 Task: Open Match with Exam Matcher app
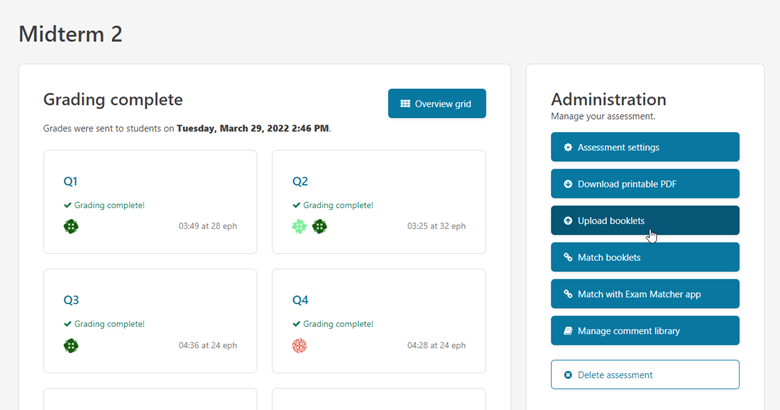pos(645,294)
